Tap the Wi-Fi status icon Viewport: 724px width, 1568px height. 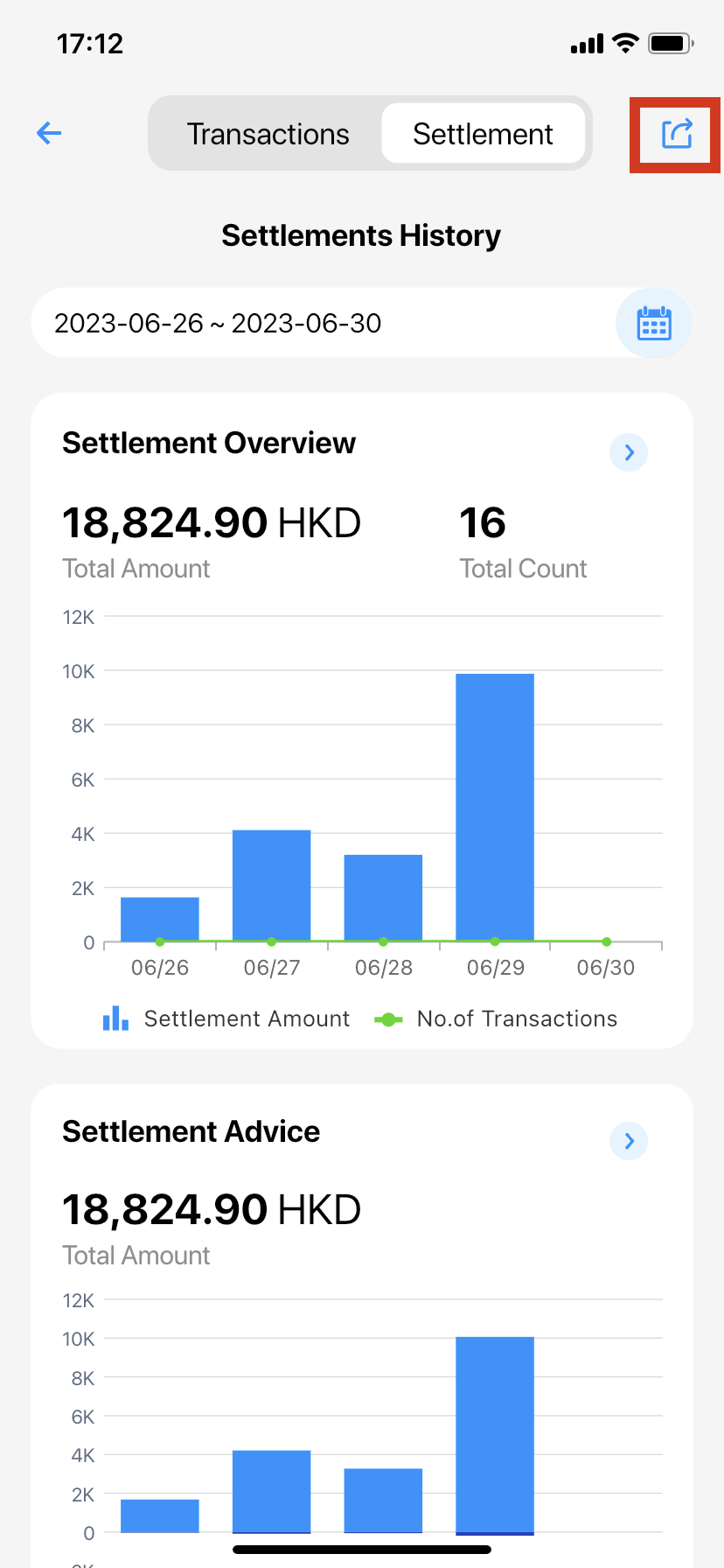coord(625,43)
